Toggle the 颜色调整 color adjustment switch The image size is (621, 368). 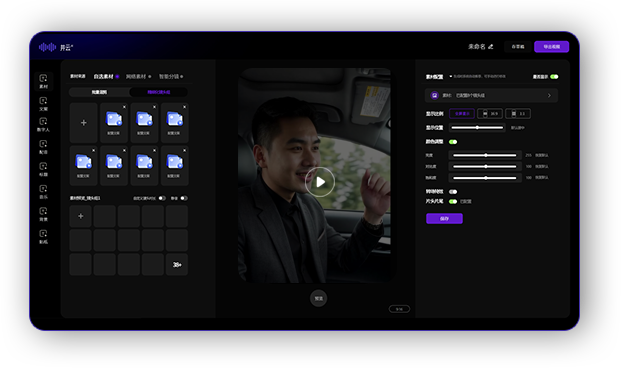coord(453,142)
